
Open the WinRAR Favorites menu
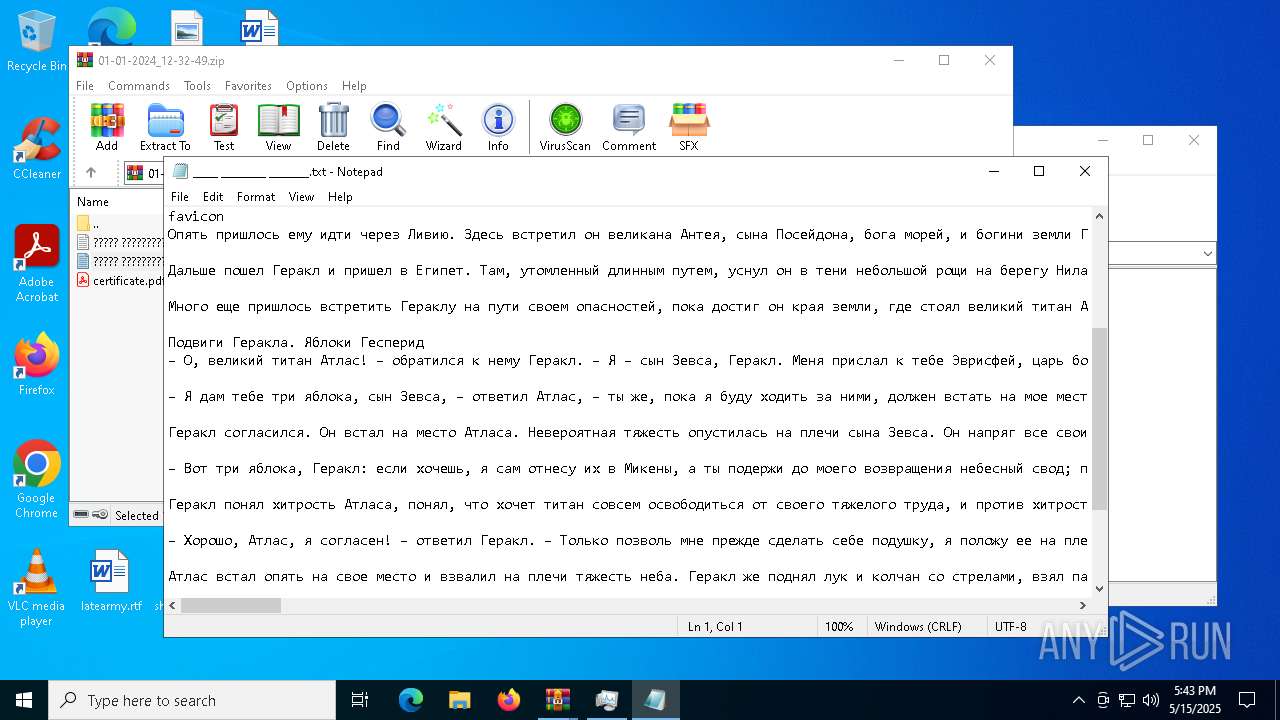(x=248, y=86)
